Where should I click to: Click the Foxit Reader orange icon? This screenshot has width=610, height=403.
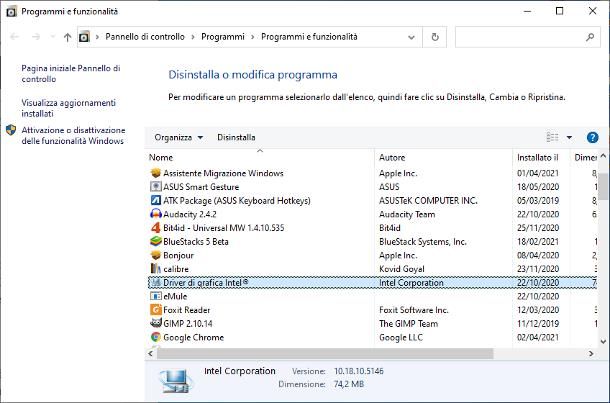pyautogui.click(x=156, y=310)
